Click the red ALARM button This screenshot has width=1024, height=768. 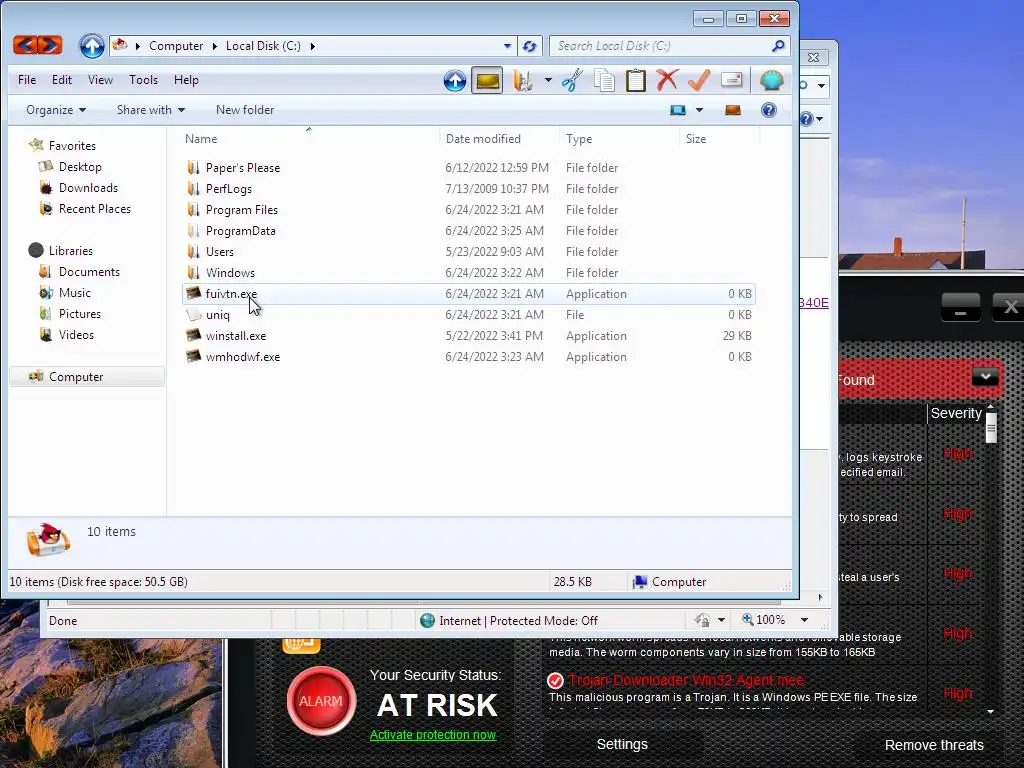pos(321,701)
